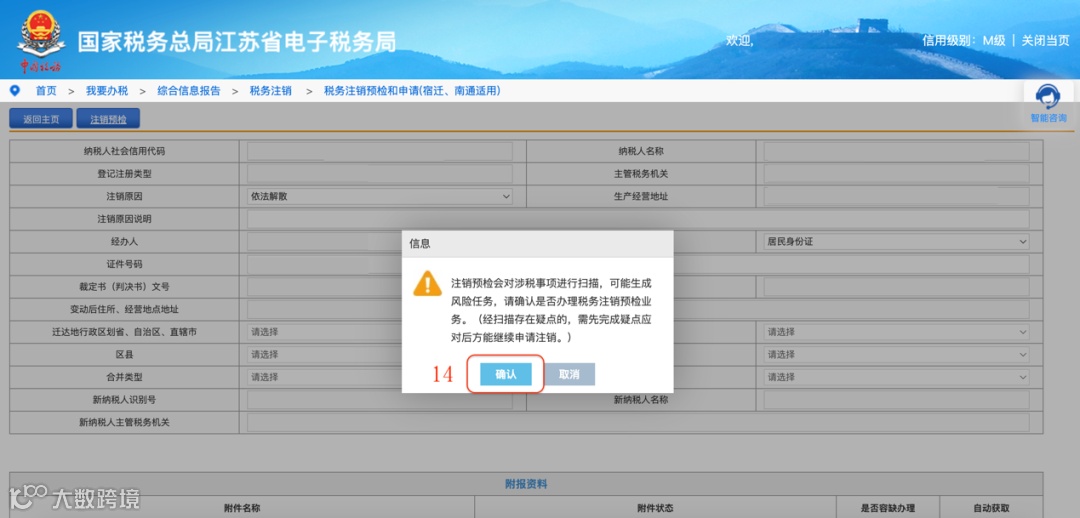Click the 主管税务机关 input field

point(896,174)
